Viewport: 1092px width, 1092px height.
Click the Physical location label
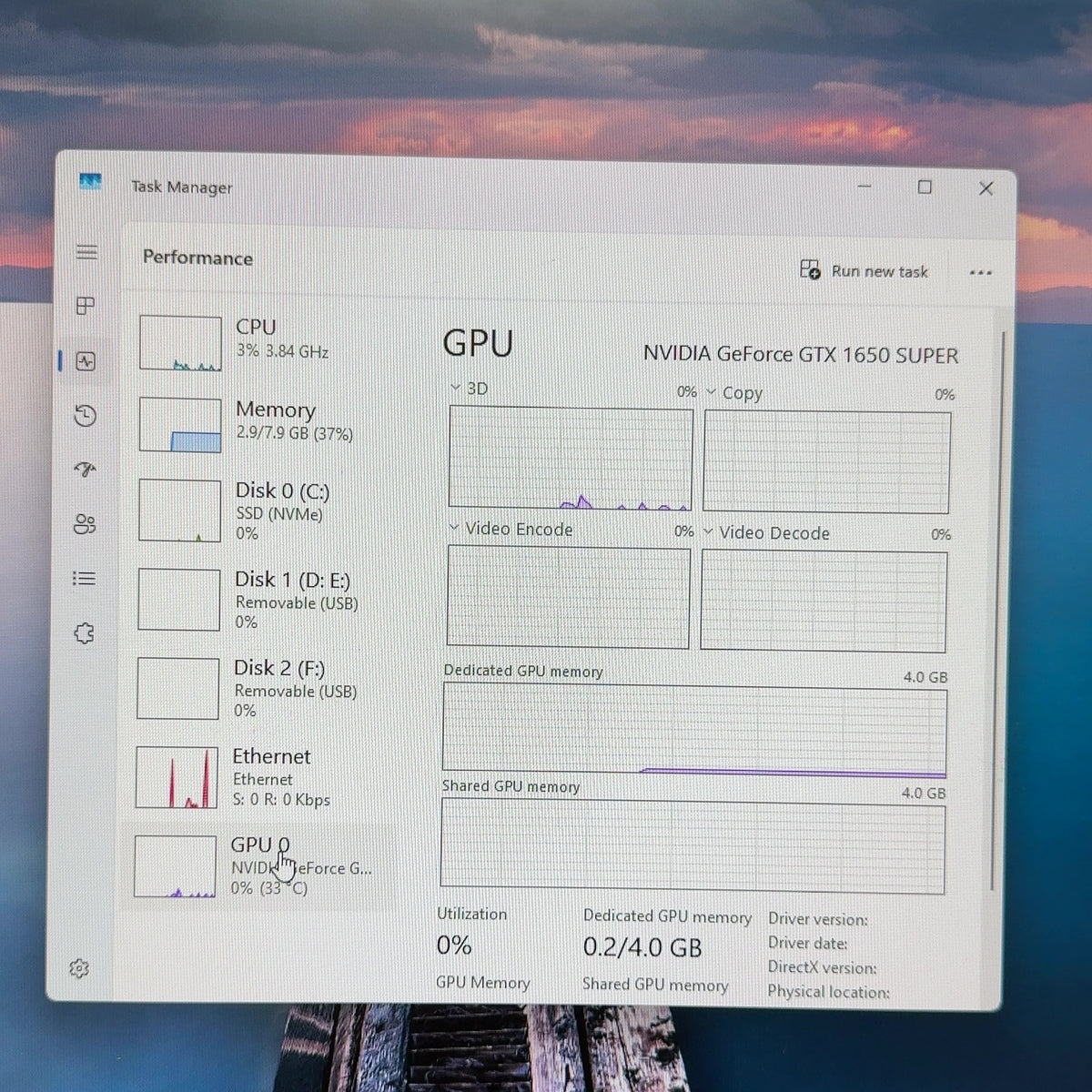coord(828,992)
